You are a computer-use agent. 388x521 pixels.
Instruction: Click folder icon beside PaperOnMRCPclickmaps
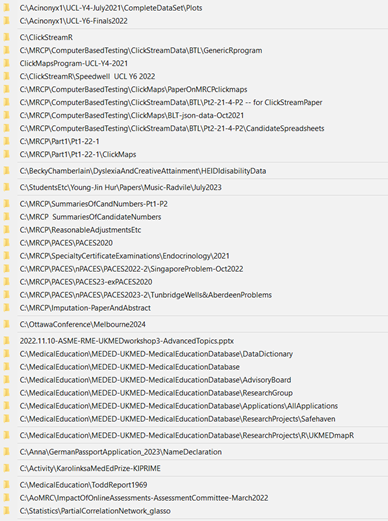point(6,89)
